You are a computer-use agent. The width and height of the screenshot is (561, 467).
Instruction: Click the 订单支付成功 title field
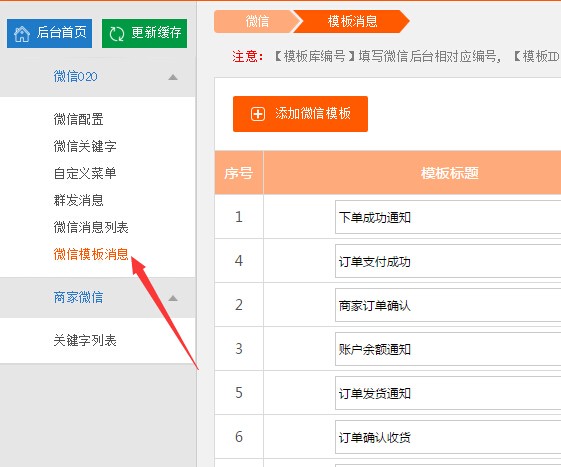448,261
